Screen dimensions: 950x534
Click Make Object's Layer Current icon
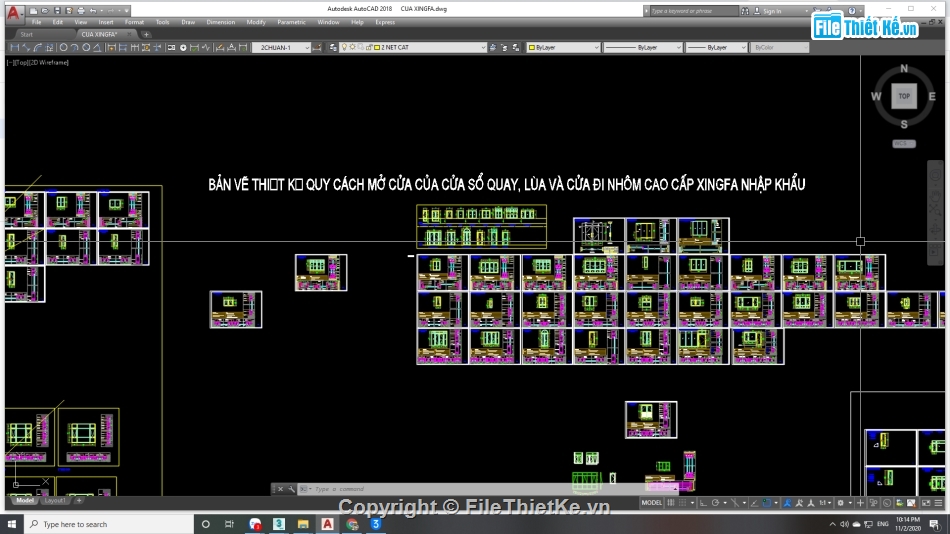[493, 47]
